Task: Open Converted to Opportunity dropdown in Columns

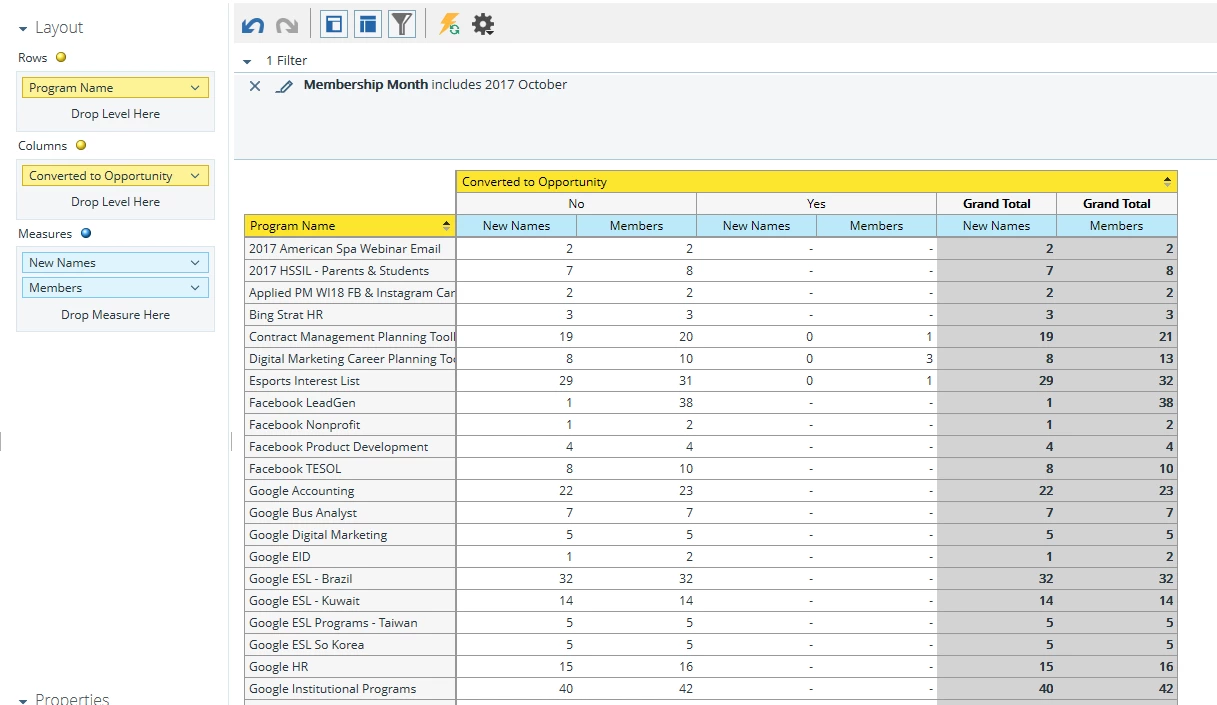Action: (195, 176)
